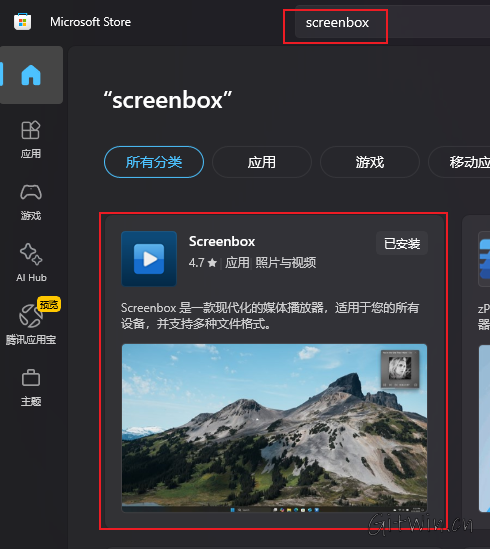This screenshot has width=490, height=549.
Task: Click the 照片与视频 category text
Action: [285, 263]
